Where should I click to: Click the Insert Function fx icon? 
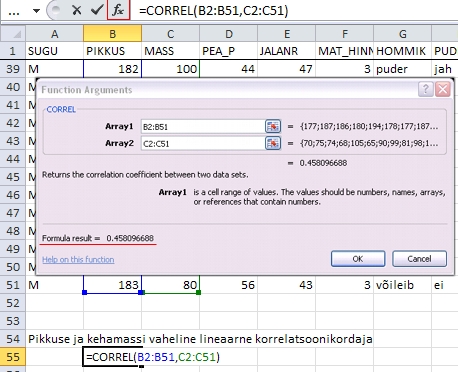(118, 10)
